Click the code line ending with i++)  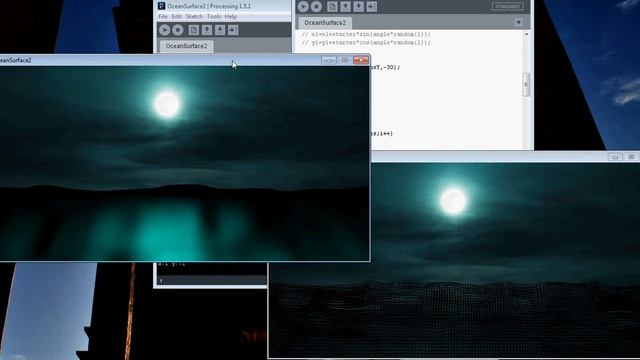[382, 133]
